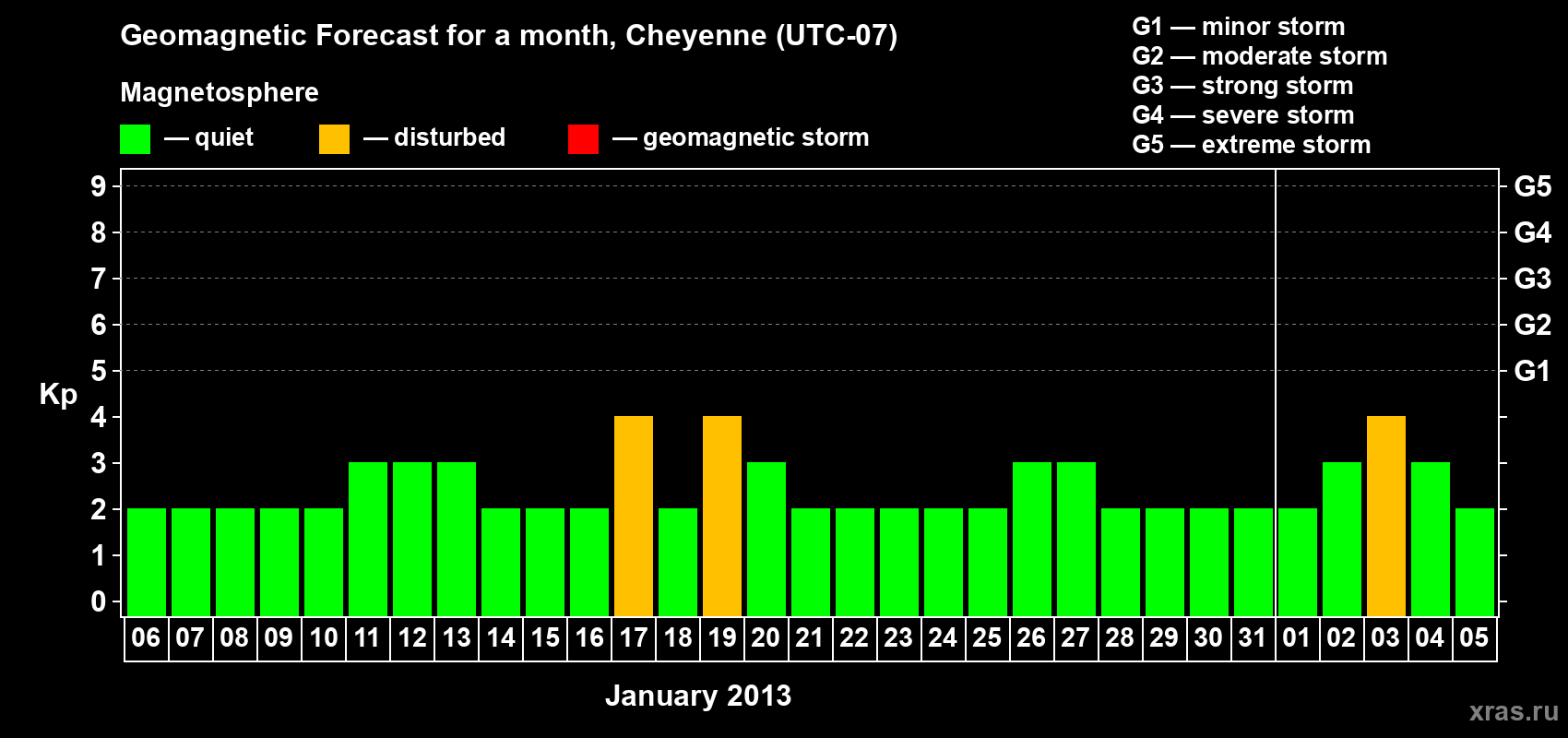Click the date label 03
Viewport: 1568px width, 738px height.
1385,638
